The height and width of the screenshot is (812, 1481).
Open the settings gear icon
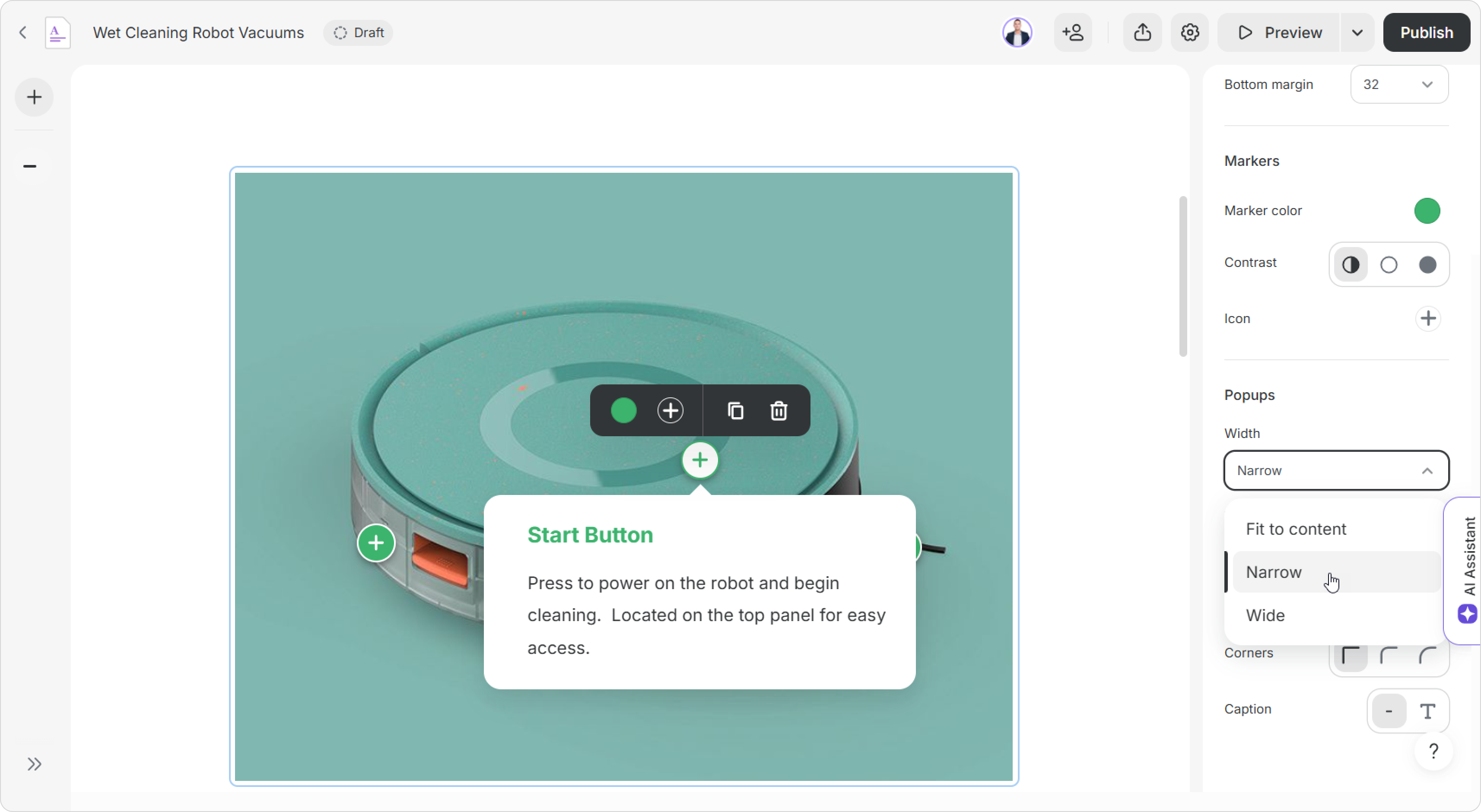tap(1189, 33)
